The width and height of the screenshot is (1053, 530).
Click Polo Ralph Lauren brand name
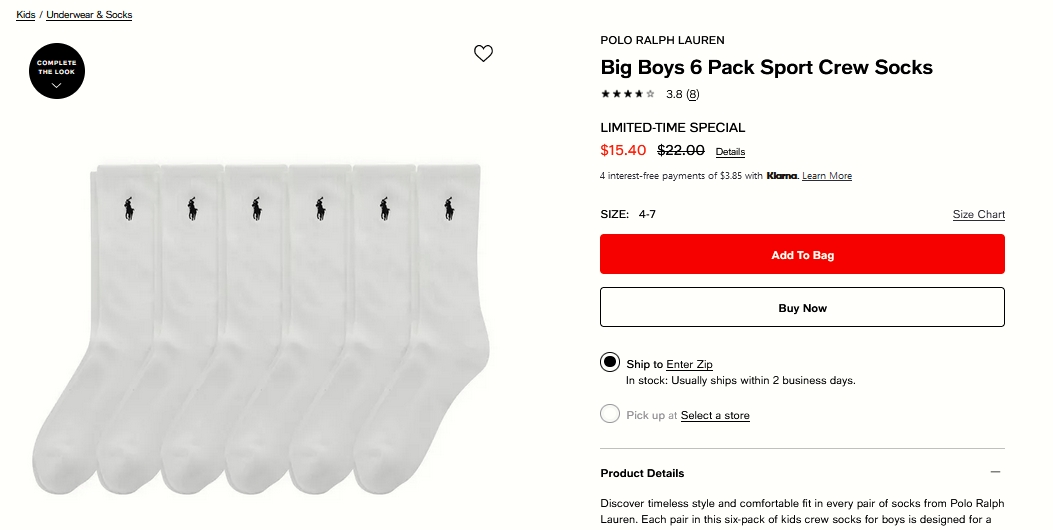(x=662, y=41)
